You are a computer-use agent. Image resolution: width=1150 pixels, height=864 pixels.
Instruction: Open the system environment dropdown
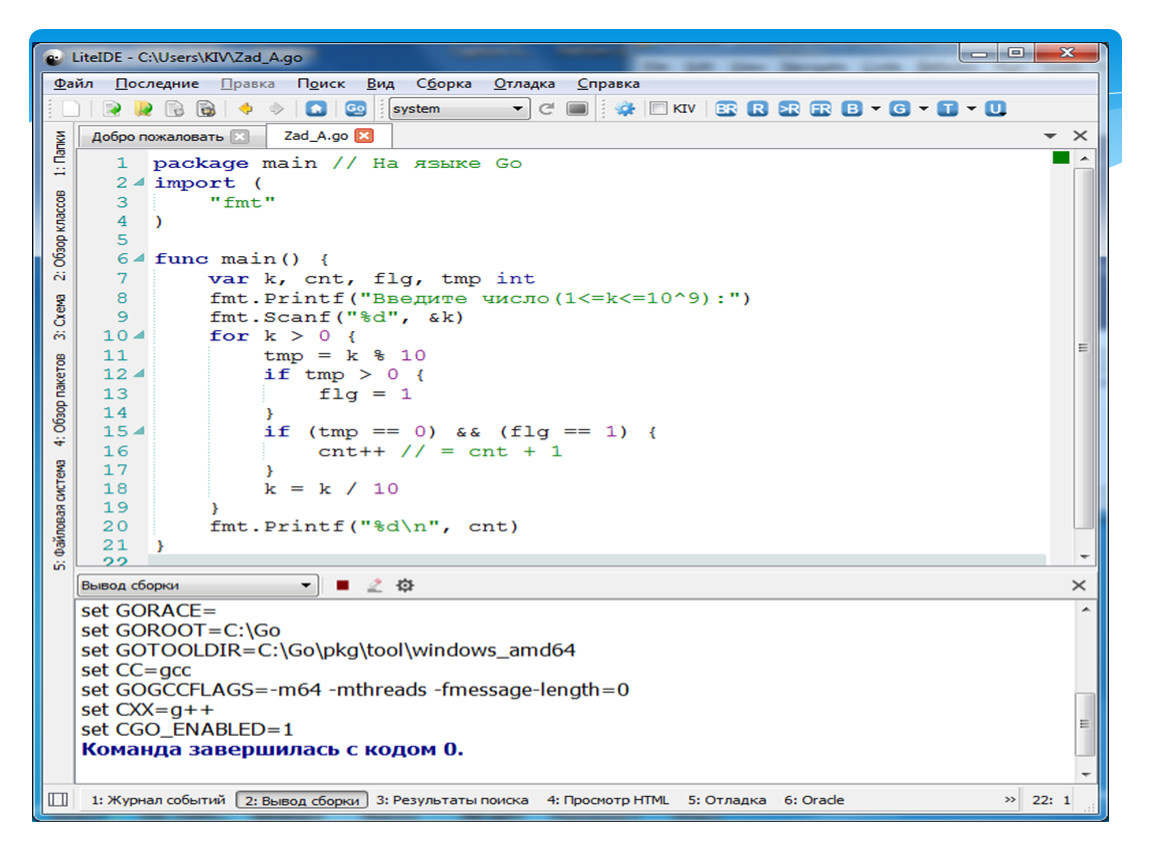[x=459, y=109]
